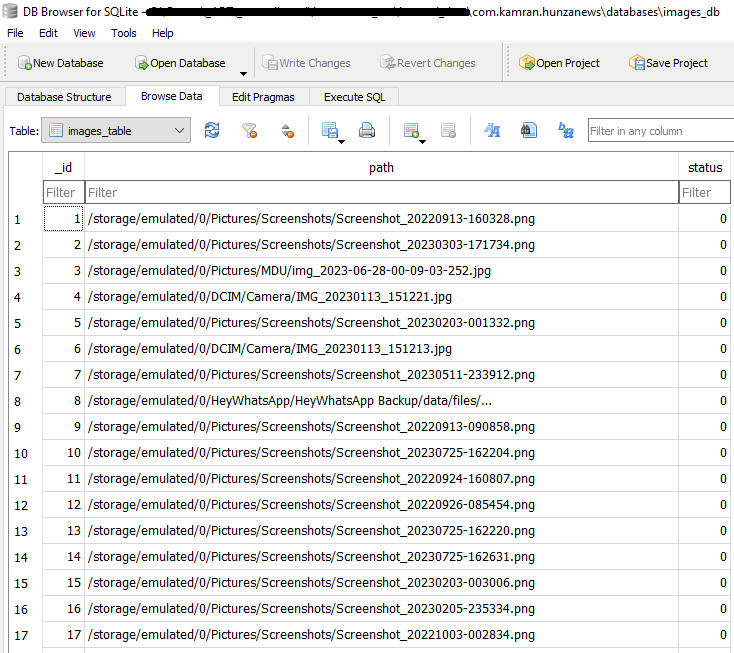Switch to the Execute SQL tab
The width and height of the screenshot is (734, 653).
coord(354,97)
